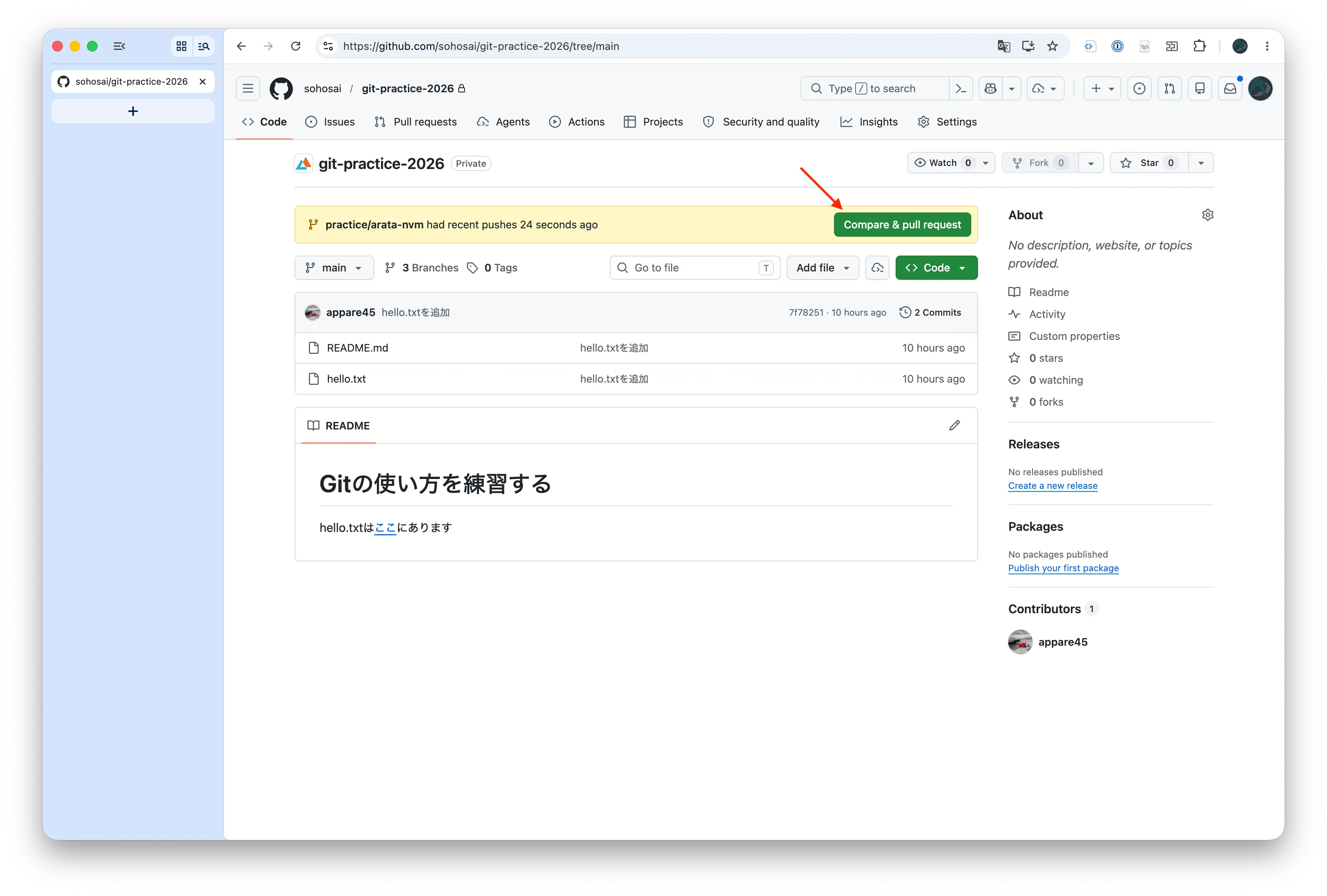Open the Create a new release link

1053,485
